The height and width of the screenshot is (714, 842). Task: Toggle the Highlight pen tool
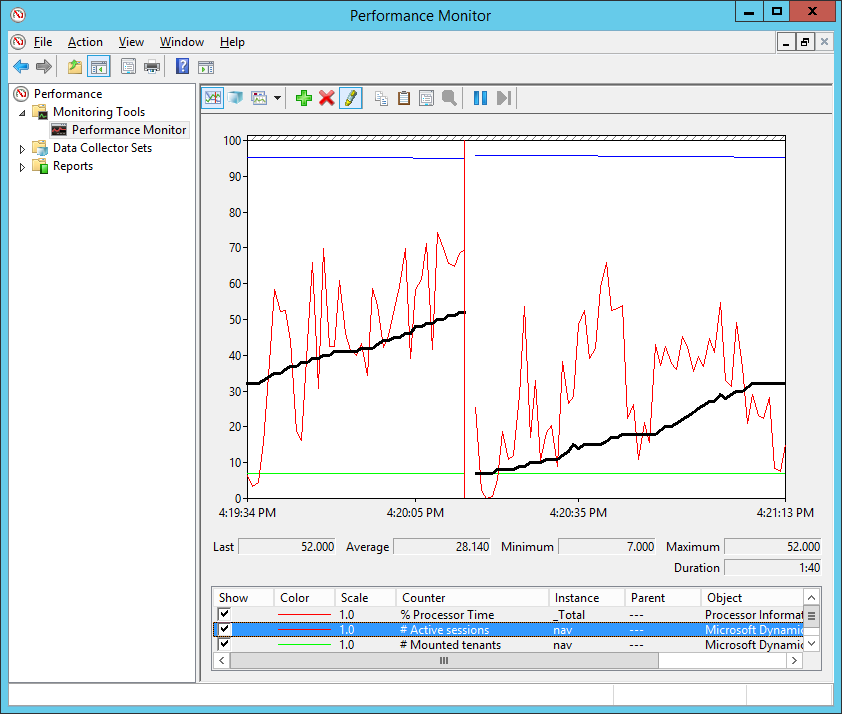pos(350,98)
